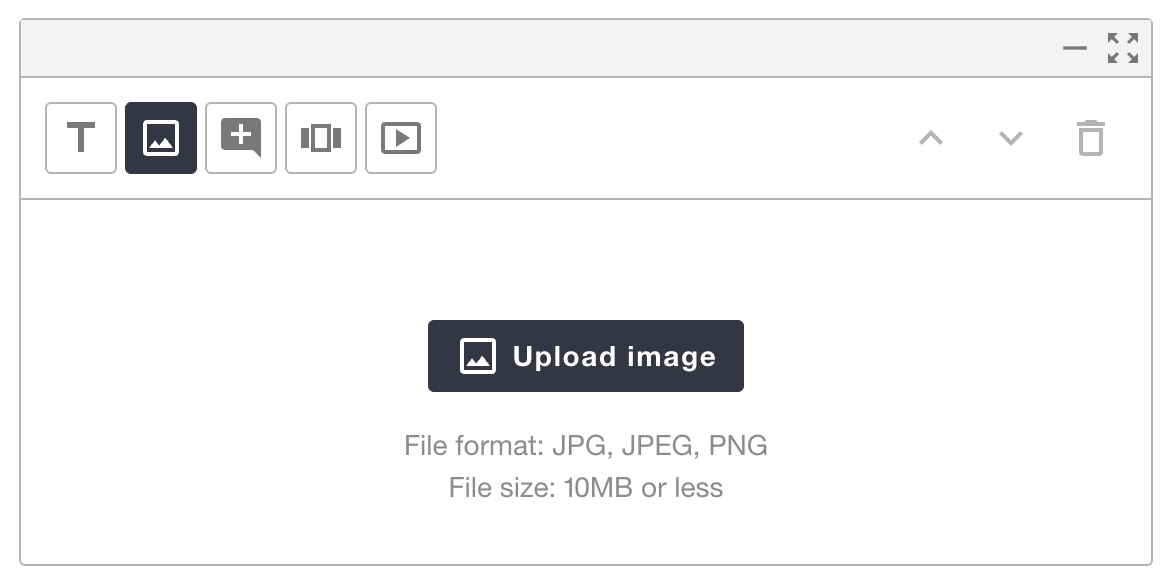Screen dimensions: 1172x582
Task: Select the Image block type icon
Action: (x=161, y=138)
